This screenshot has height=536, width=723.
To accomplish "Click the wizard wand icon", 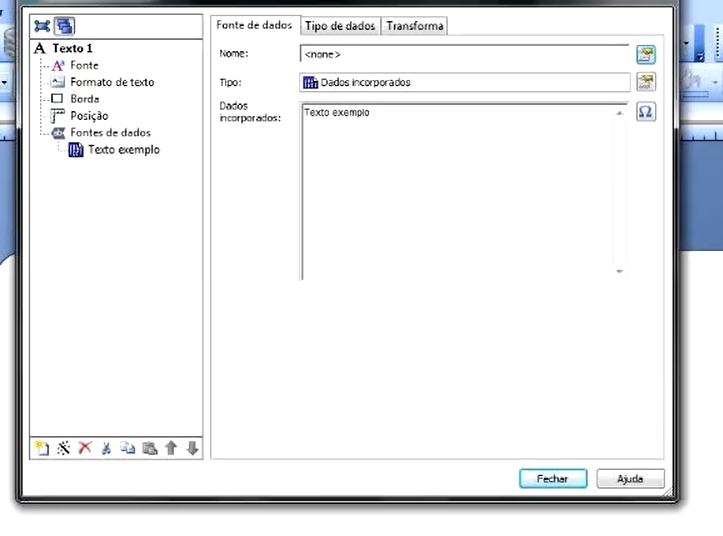I will (64, 448).
